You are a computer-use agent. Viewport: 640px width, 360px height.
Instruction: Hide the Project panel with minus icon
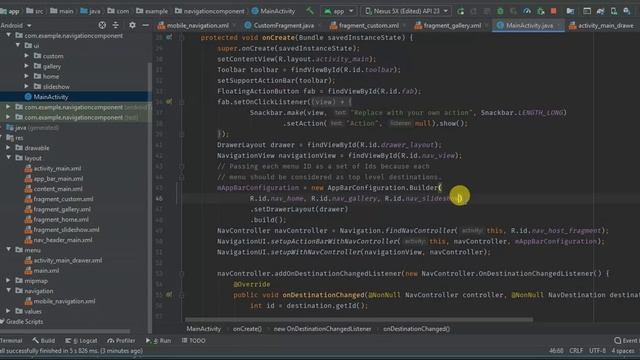coord(145,25)
